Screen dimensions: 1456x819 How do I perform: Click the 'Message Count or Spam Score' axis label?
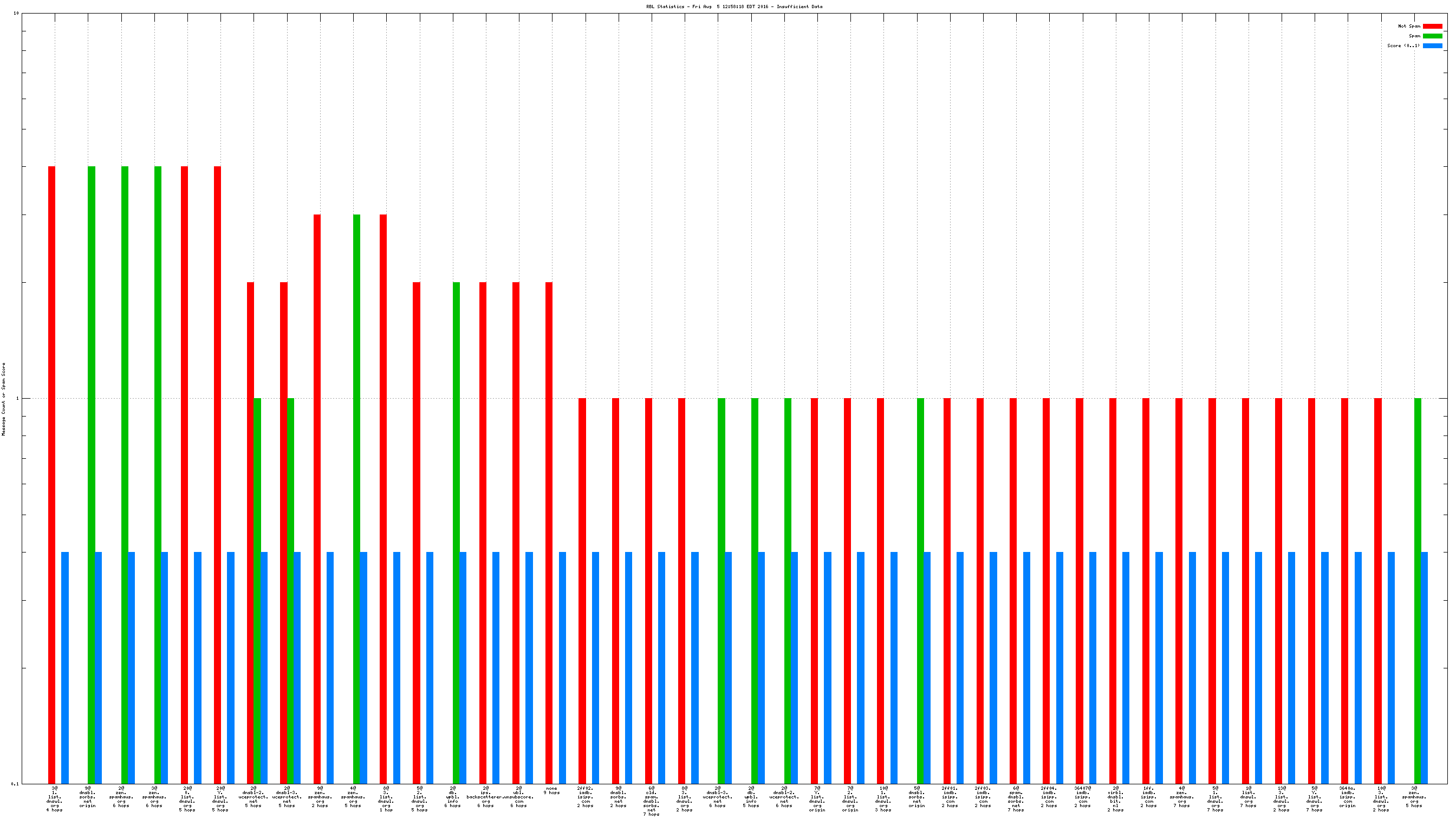[3, 399]
